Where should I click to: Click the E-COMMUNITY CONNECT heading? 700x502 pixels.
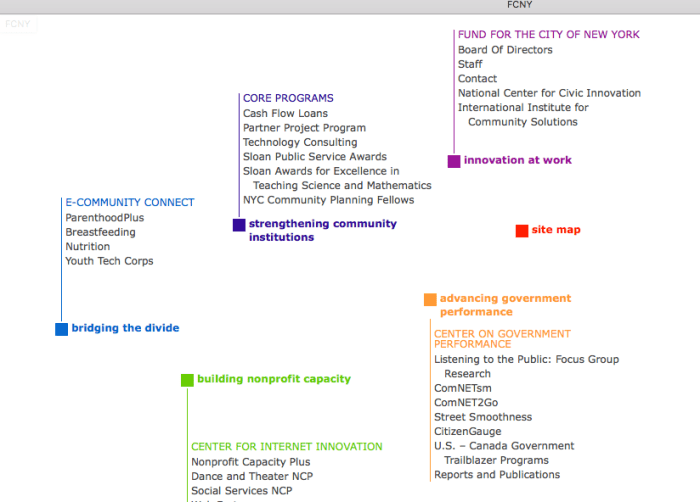pos(130,203)
